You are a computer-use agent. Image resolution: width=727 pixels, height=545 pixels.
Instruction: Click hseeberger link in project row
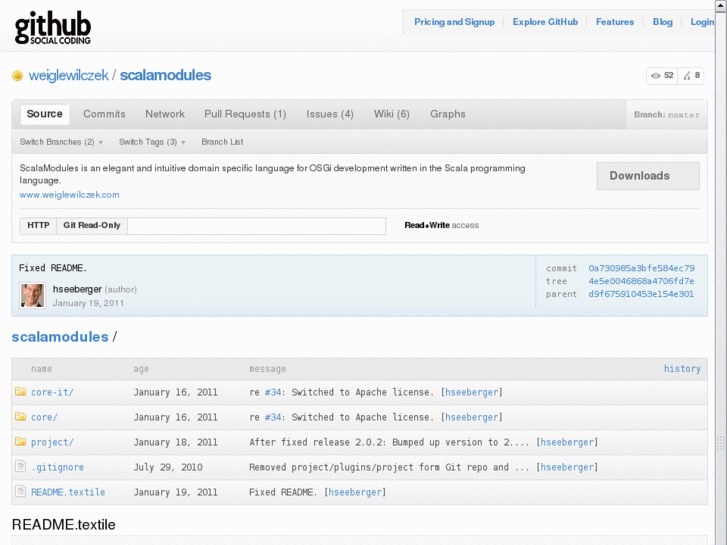(x=567, y=442)
